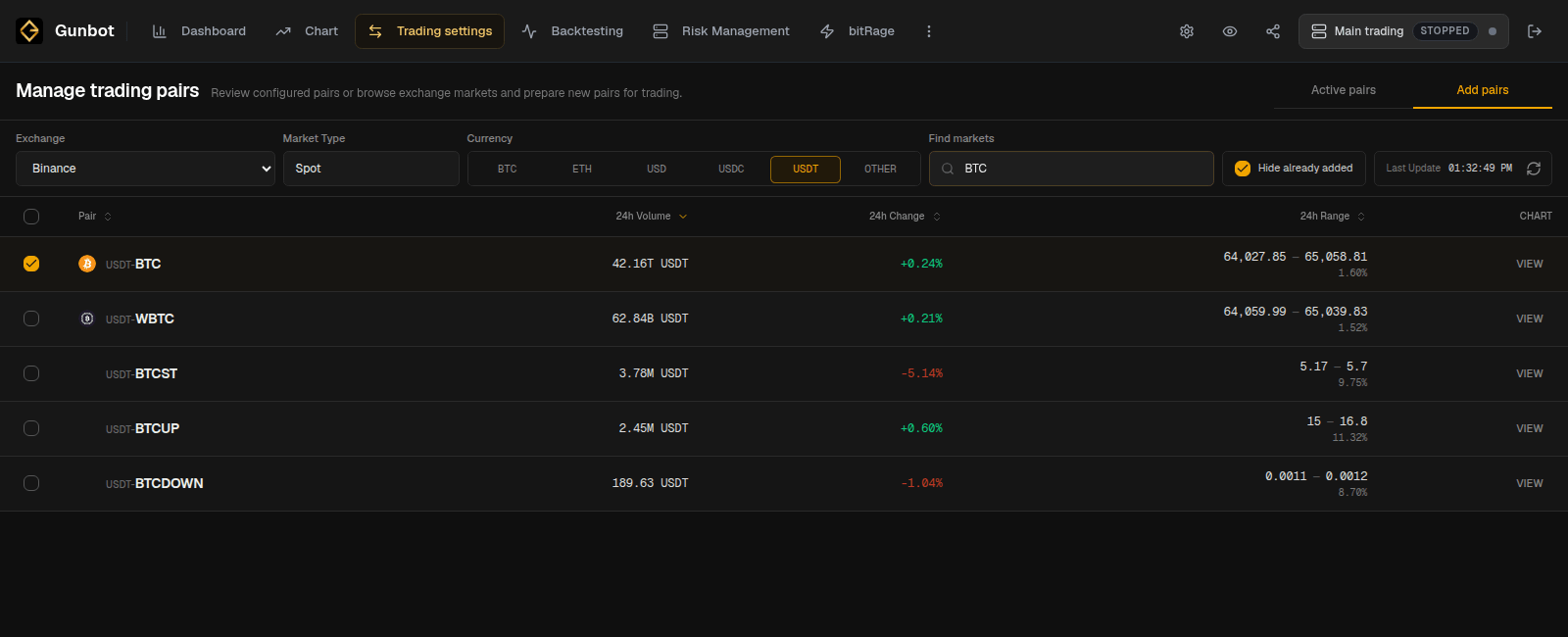Click the USDT-BTCST pair name
Image resolution: width=1568 pixels, height=637 pixels.
click(x=141, y=374)
